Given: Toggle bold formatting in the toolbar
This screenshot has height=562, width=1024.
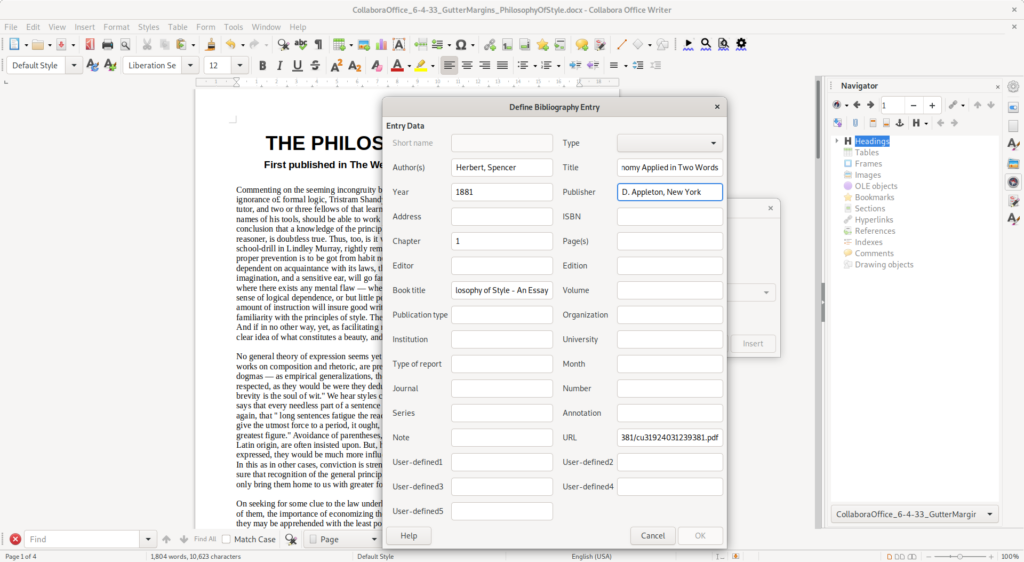Looking at the screenshot, I should click(x=263, y=65).
